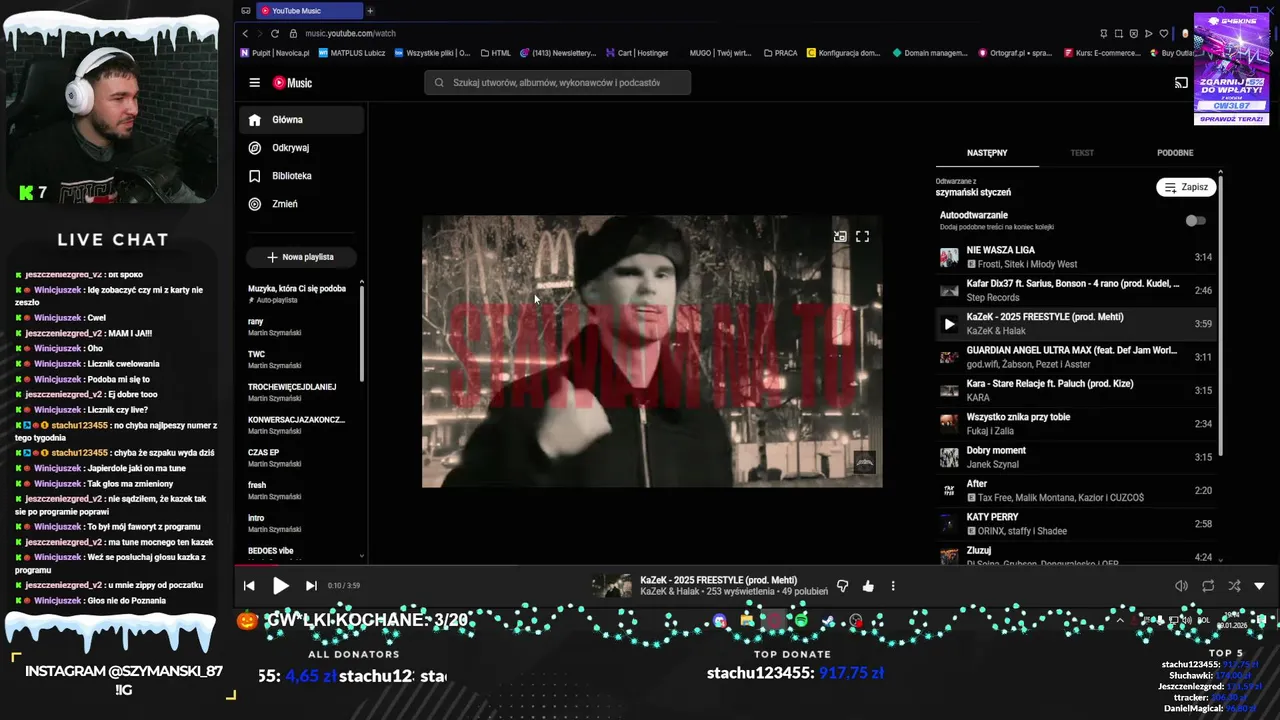Image resolution: width=1280 pixels, height=720 pixels.
Task: Create a new playlist with Nowa playlista
Action: click(301, 257)
